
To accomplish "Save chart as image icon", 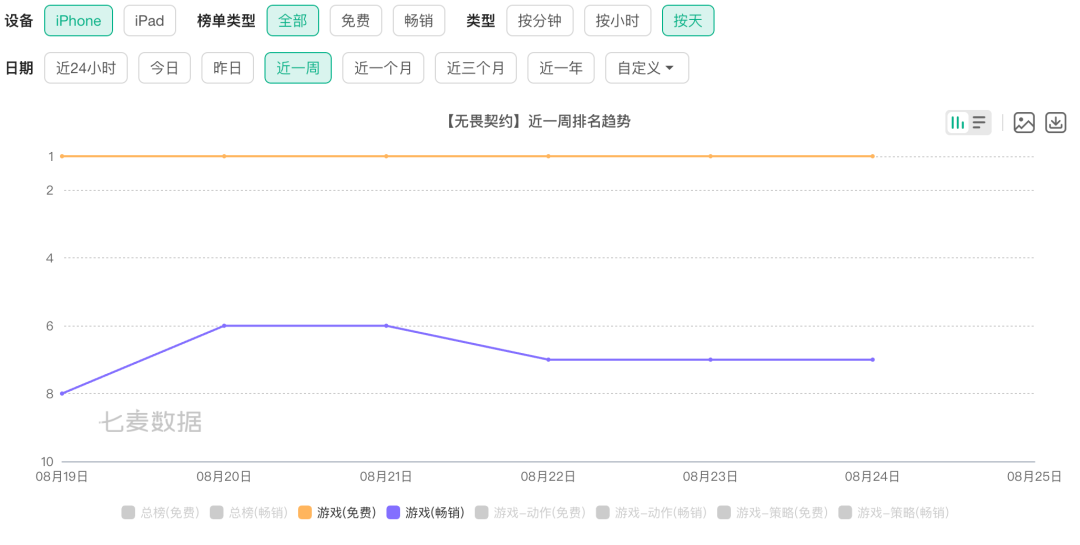I will (x=1024, y=123).
